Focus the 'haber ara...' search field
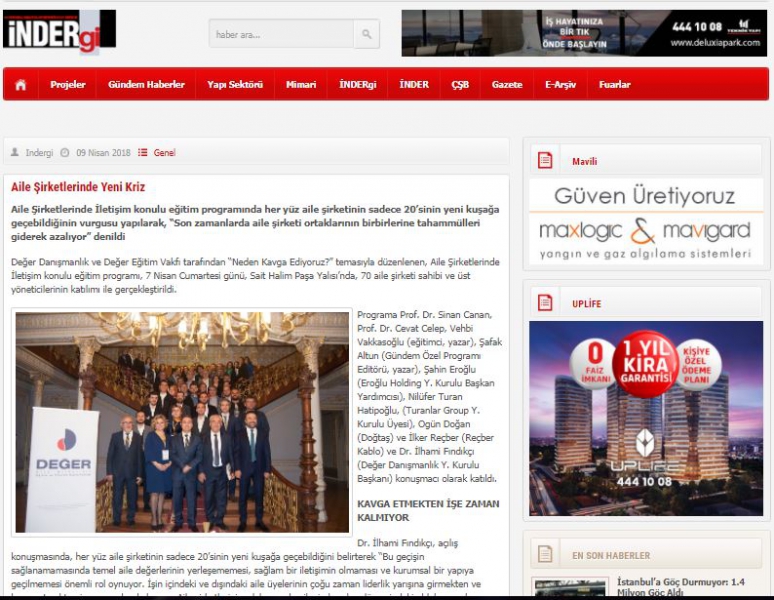This screenshot has width=774, height=600. pos(281,34)
